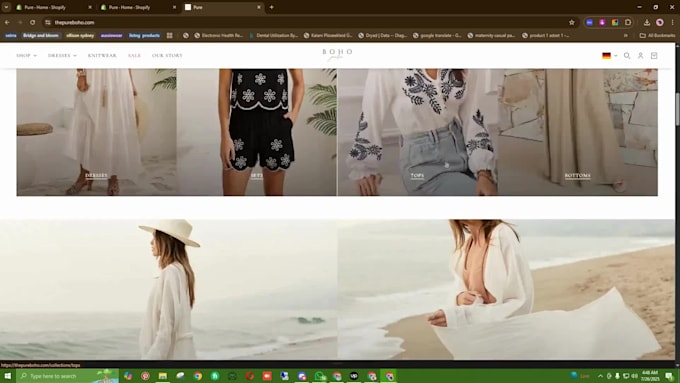Close the first Pure - Home - Shopify tab
Image resolution: width=680 pixels, height=383 pixels.
click(x=90, y=7)
